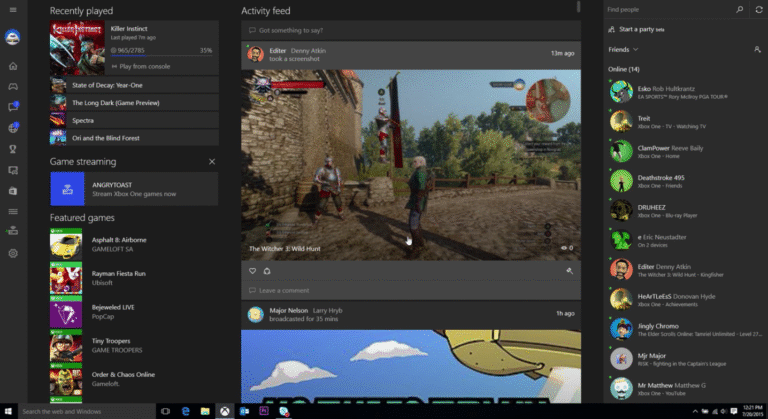
Task: Open Killer Instinct cover art
Action: coord(77,48)
